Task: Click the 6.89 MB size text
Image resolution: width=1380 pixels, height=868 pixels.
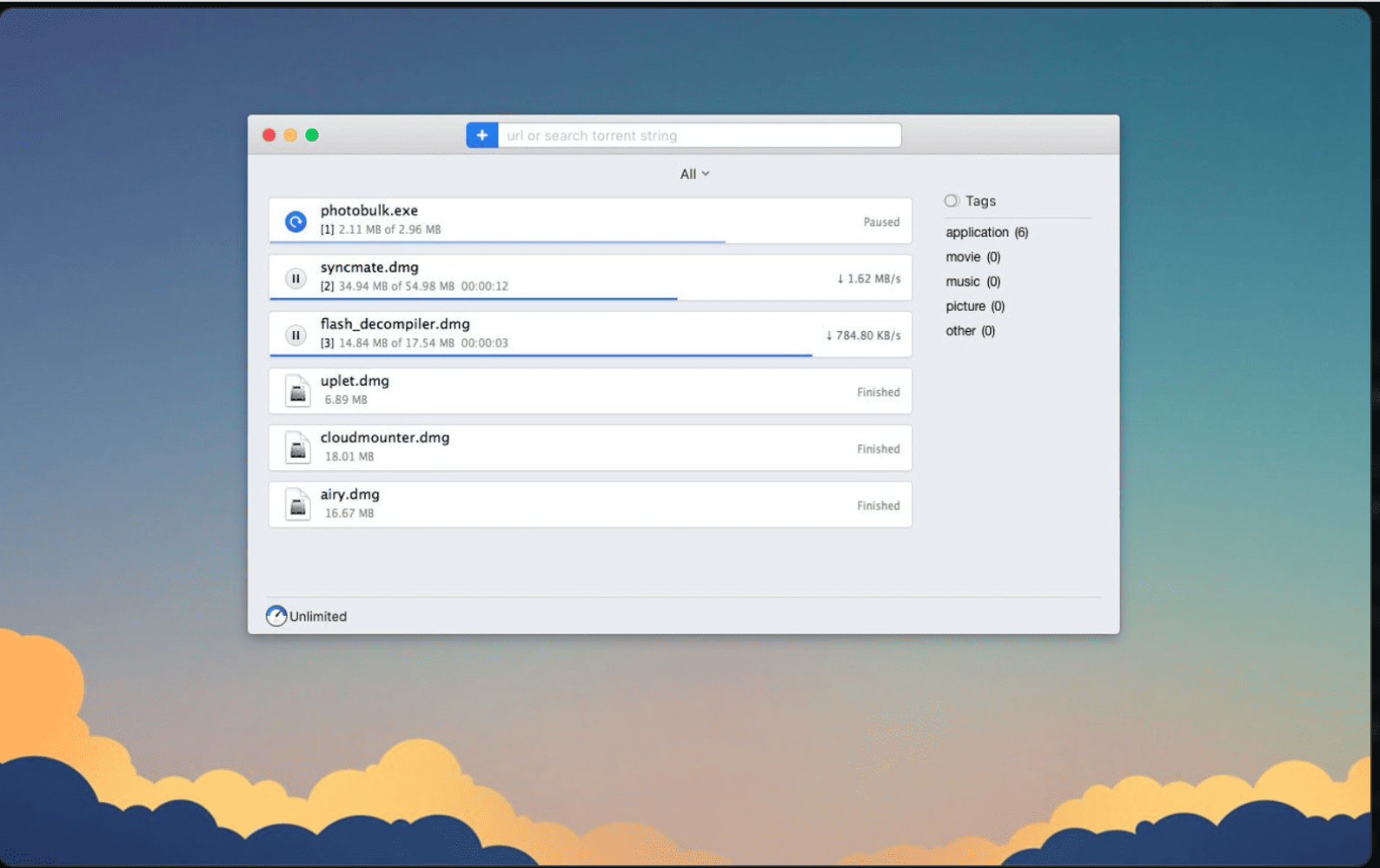Action: tap(346, 400)
